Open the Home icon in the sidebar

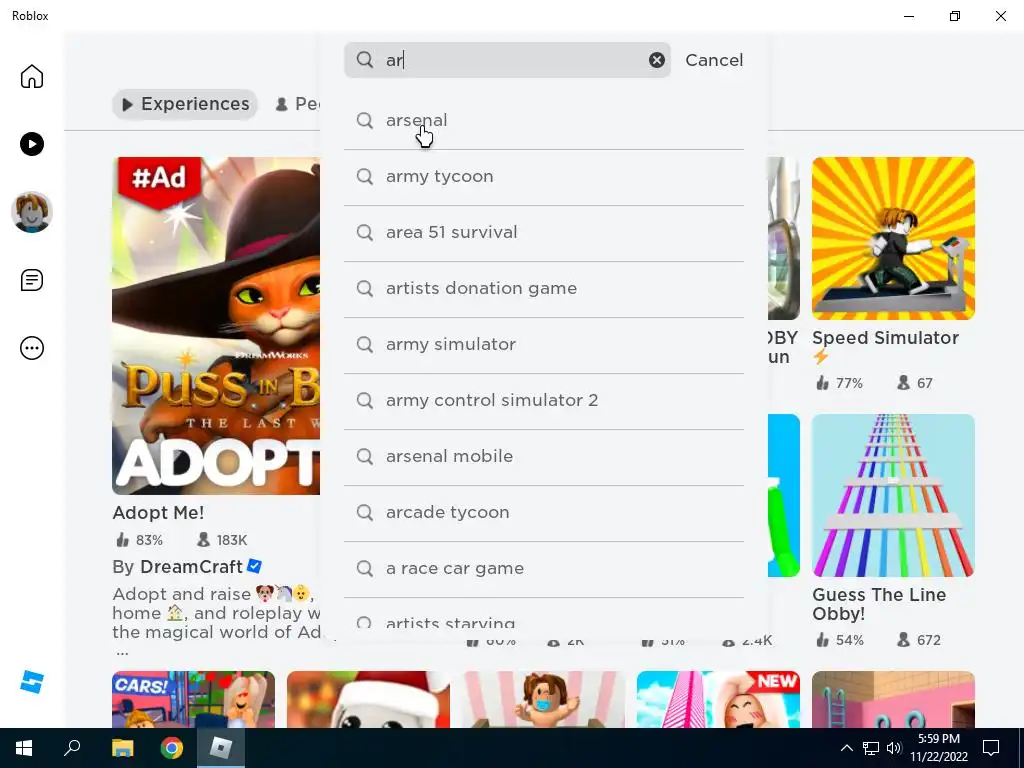tap(31, 76)
